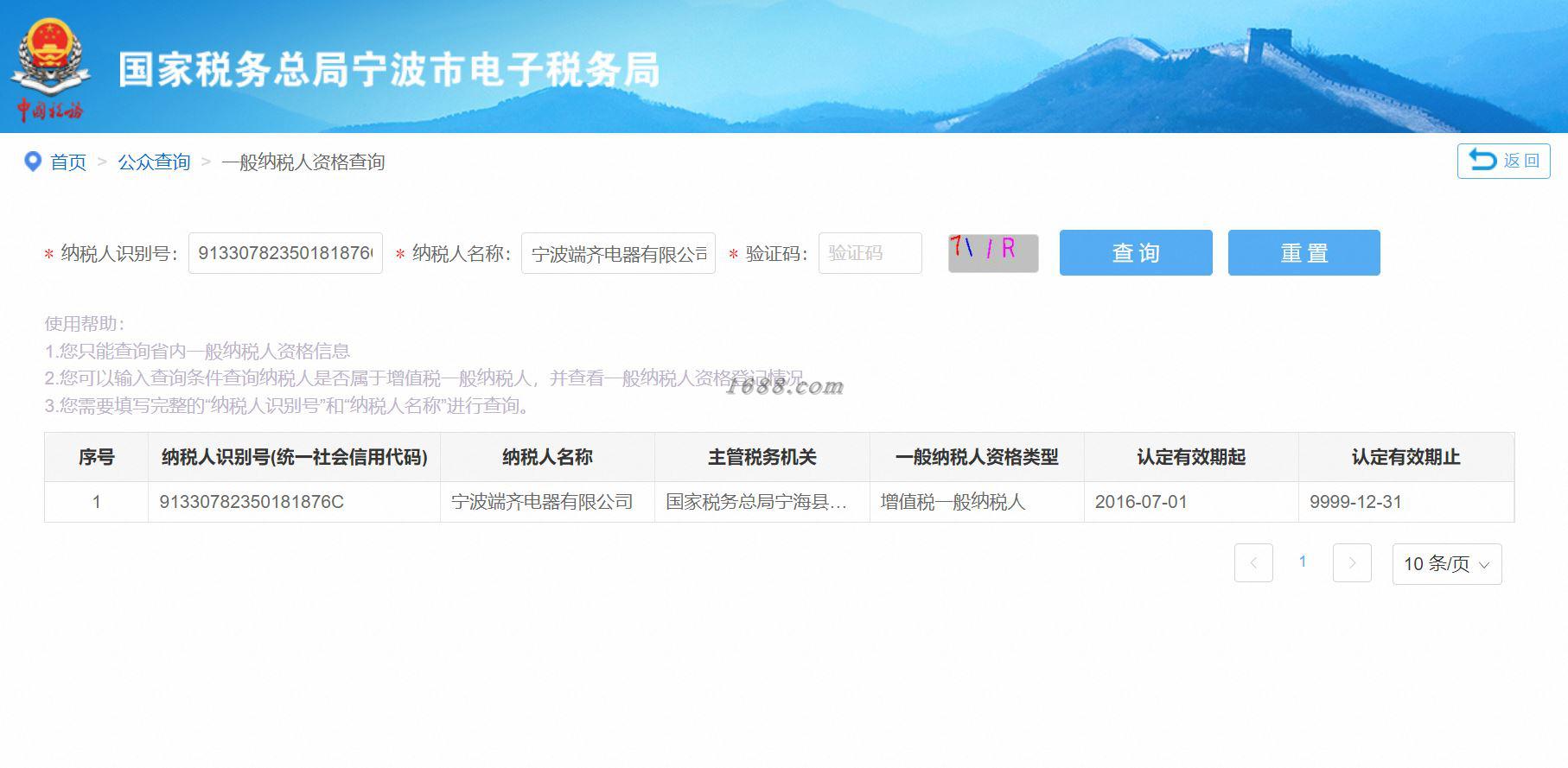The width and height of the screenshot is (1568, 768).
Task: Click page number 1 in pagination
Action: click(1303, 562)
